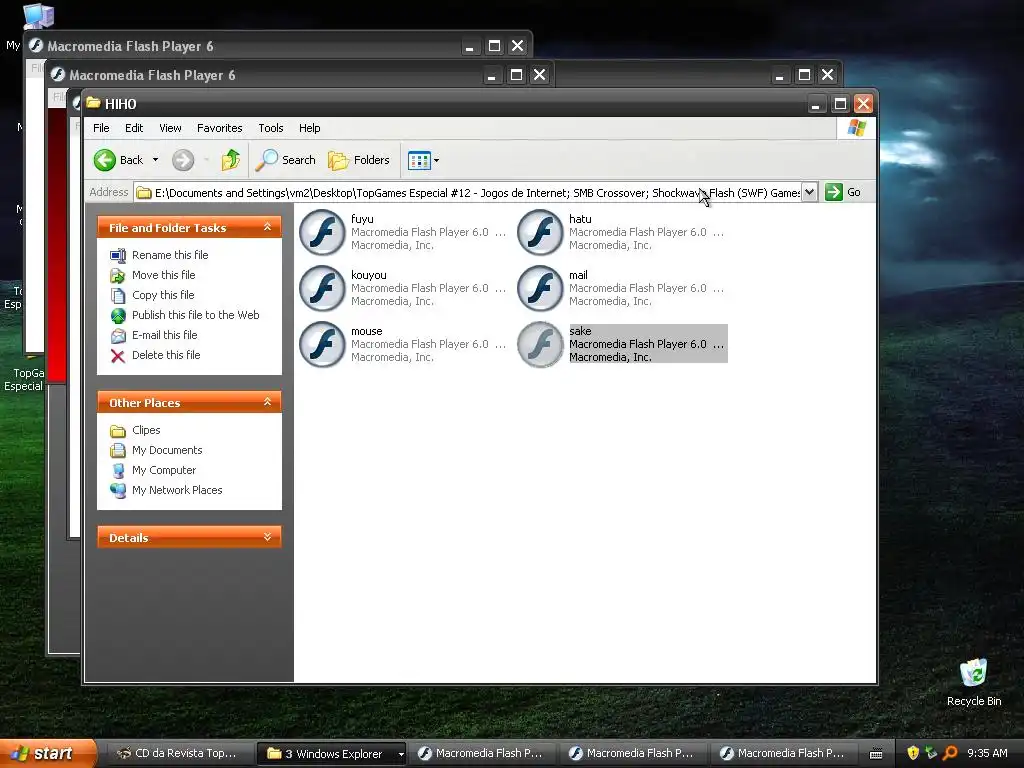Select the kouyou Flash file icon
This screenshot has width=1024, height=768.
321,288
